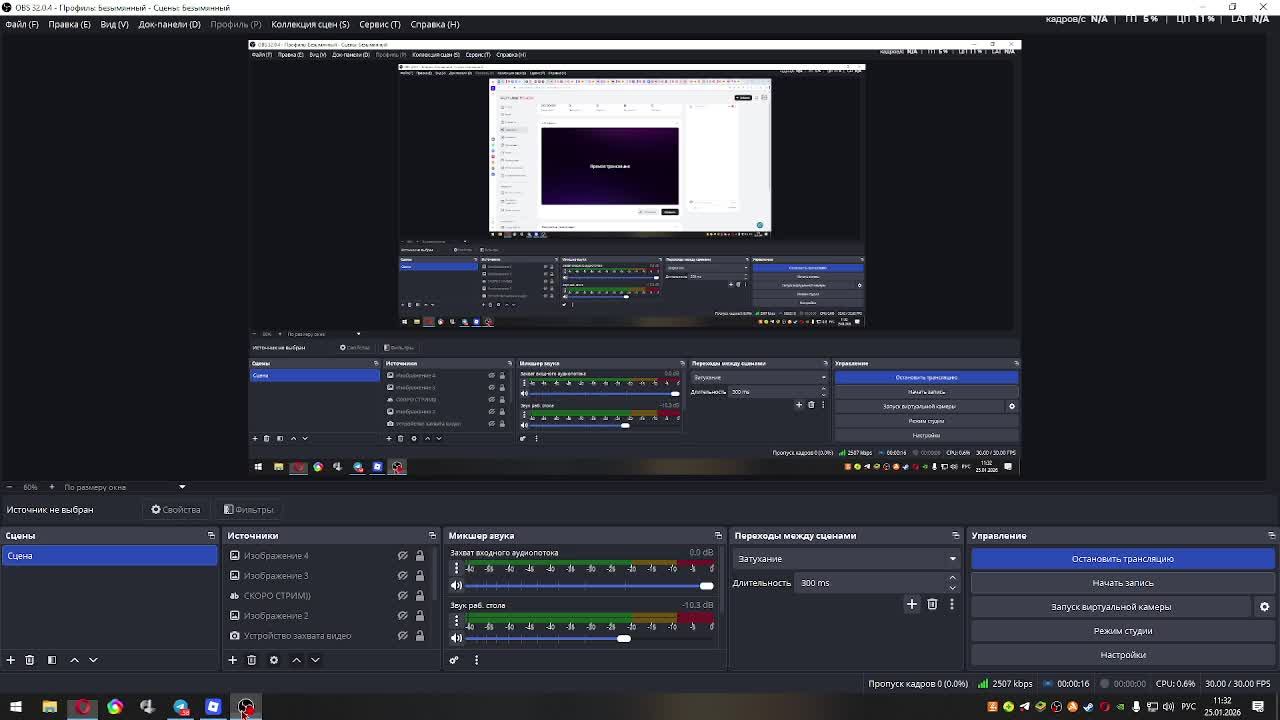Screen dimensions: 1280x720
Task: Zoom in the preview with plus icon
Action: 50,487
